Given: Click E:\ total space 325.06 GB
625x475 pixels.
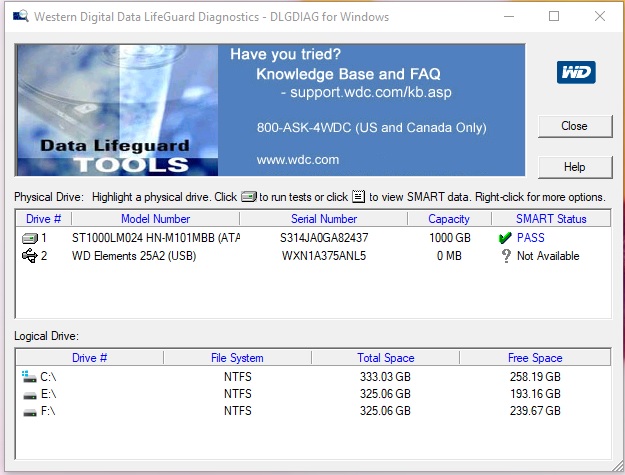Looking at the screenshot, I should pos(385,394).
